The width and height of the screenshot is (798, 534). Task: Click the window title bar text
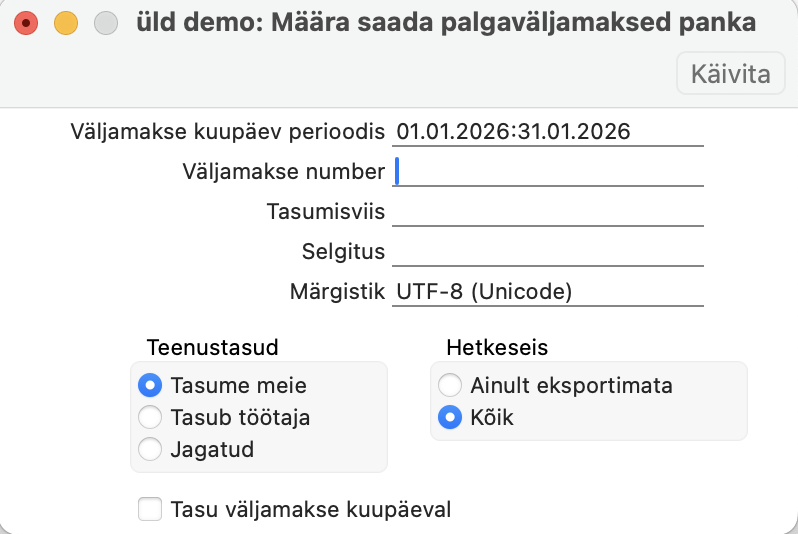[x=446, y=23]
